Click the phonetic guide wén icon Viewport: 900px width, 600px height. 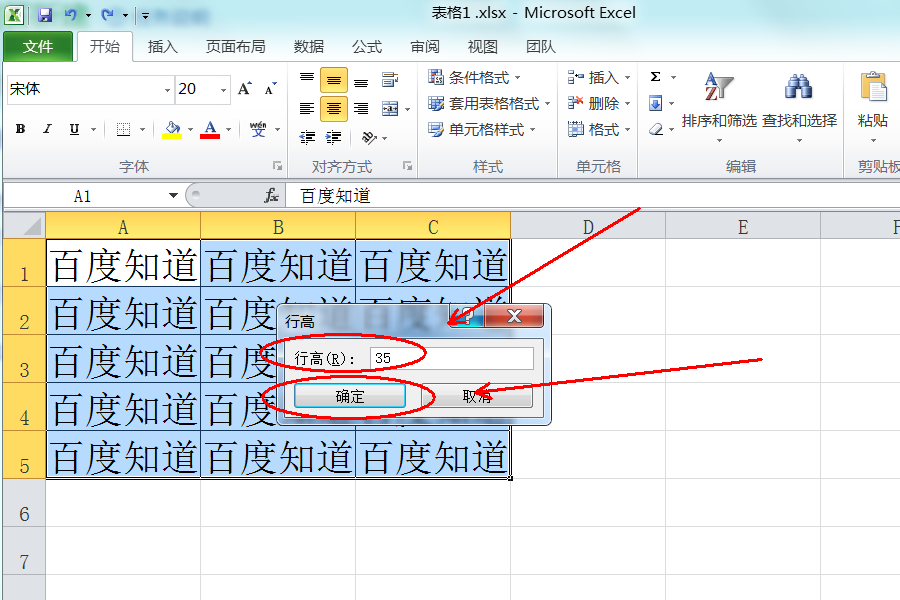point(258,129)
